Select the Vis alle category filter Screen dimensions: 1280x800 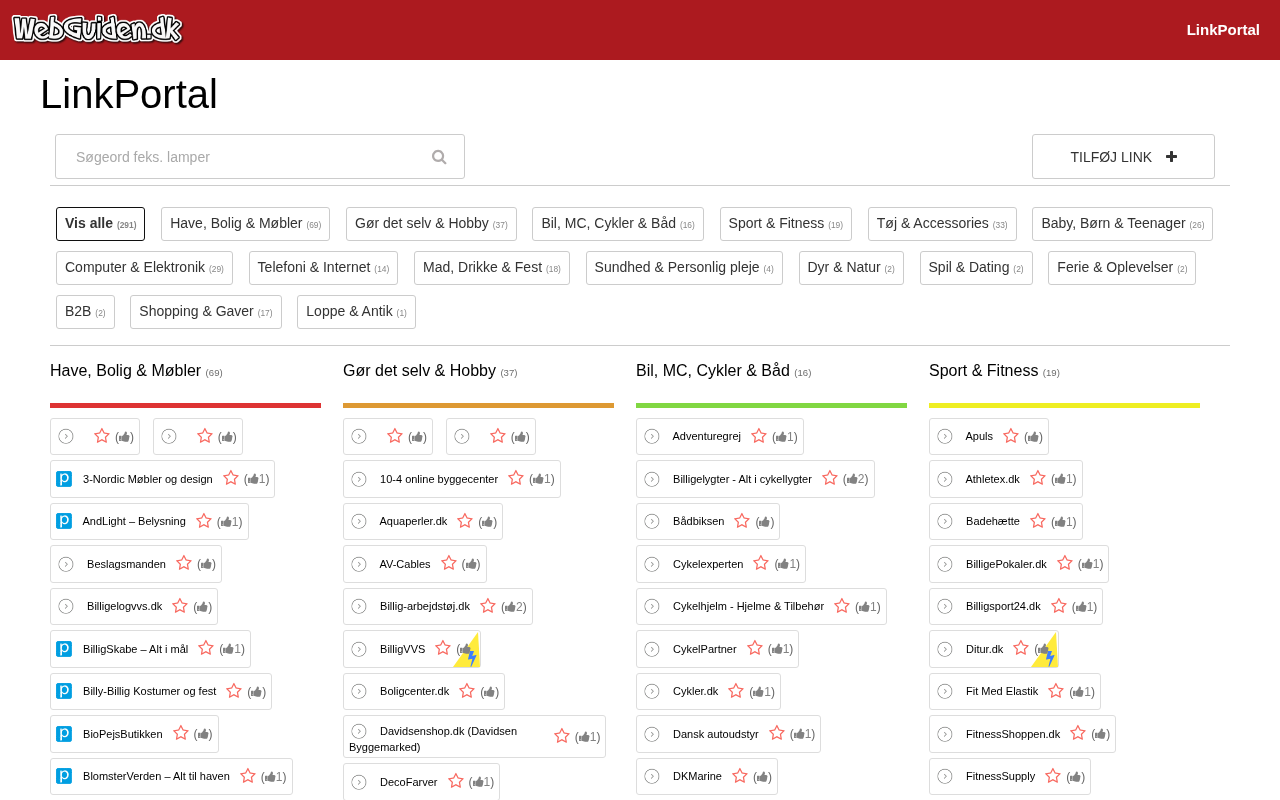pos(101,224)
